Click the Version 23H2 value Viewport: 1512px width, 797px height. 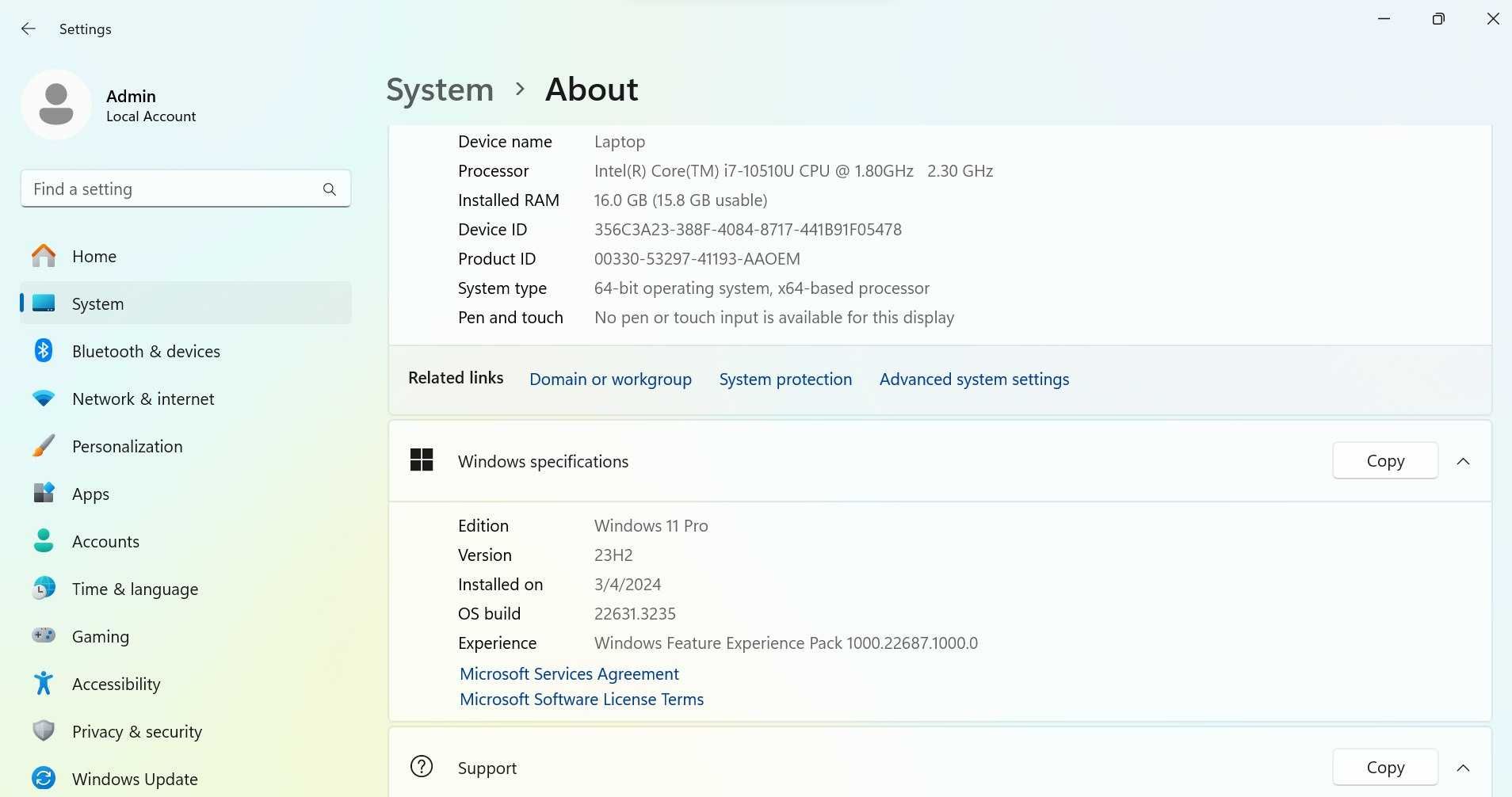[613, 555]
